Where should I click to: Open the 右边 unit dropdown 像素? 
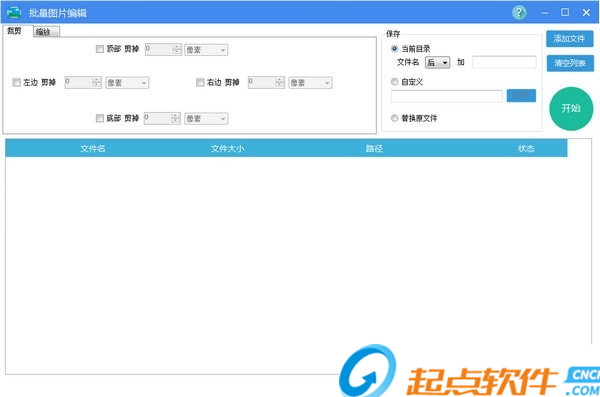coord(310,83)
